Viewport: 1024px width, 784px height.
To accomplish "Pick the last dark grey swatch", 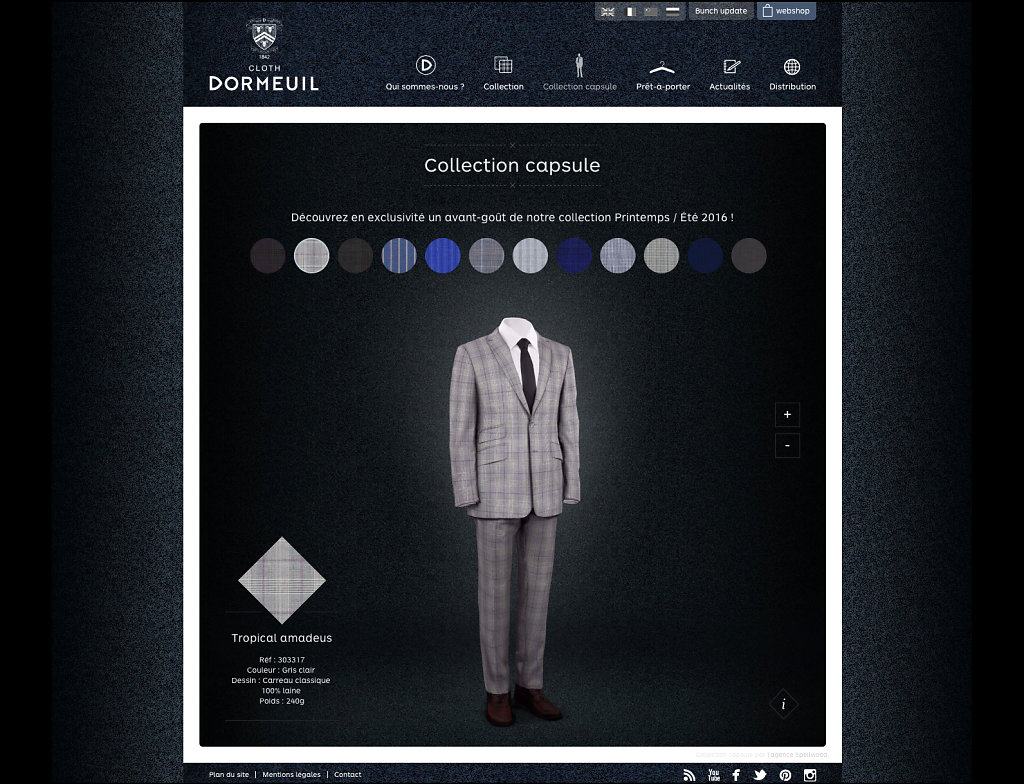I will (x=749, y=255).
